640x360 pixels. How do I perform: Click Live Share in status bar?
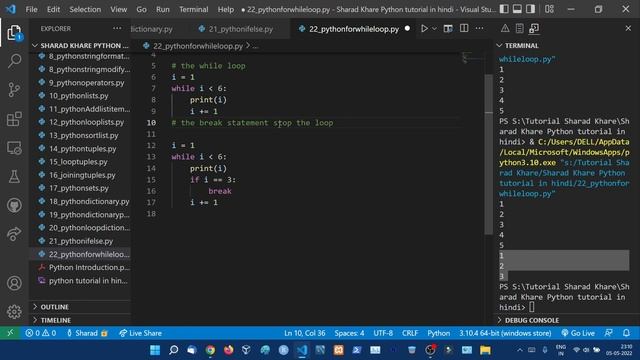coord(140,333)
